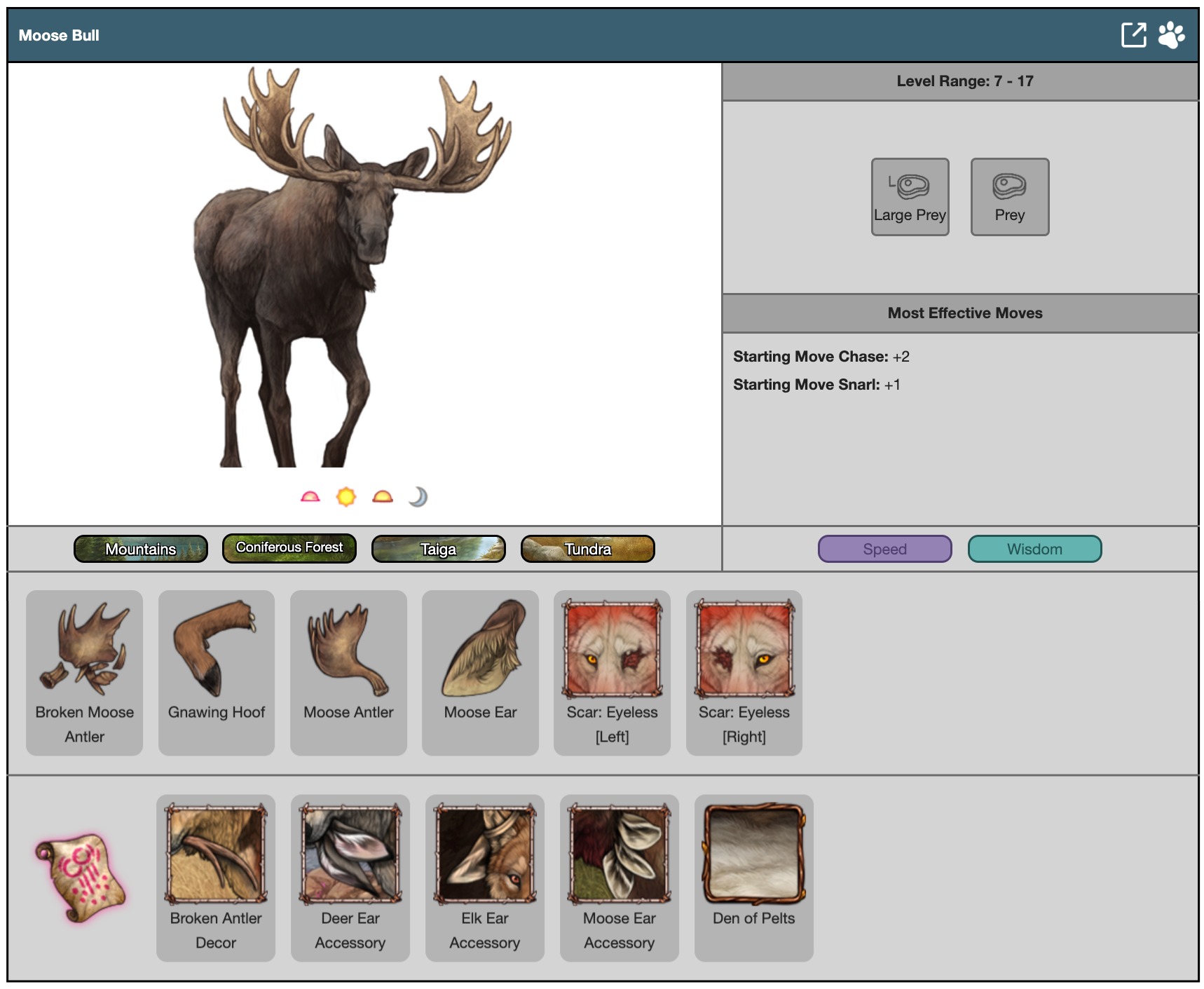Select the Taiga biome tag
Image resolution: width=1204 pixels, height=989 pixels.
click(x=438, y=549)
